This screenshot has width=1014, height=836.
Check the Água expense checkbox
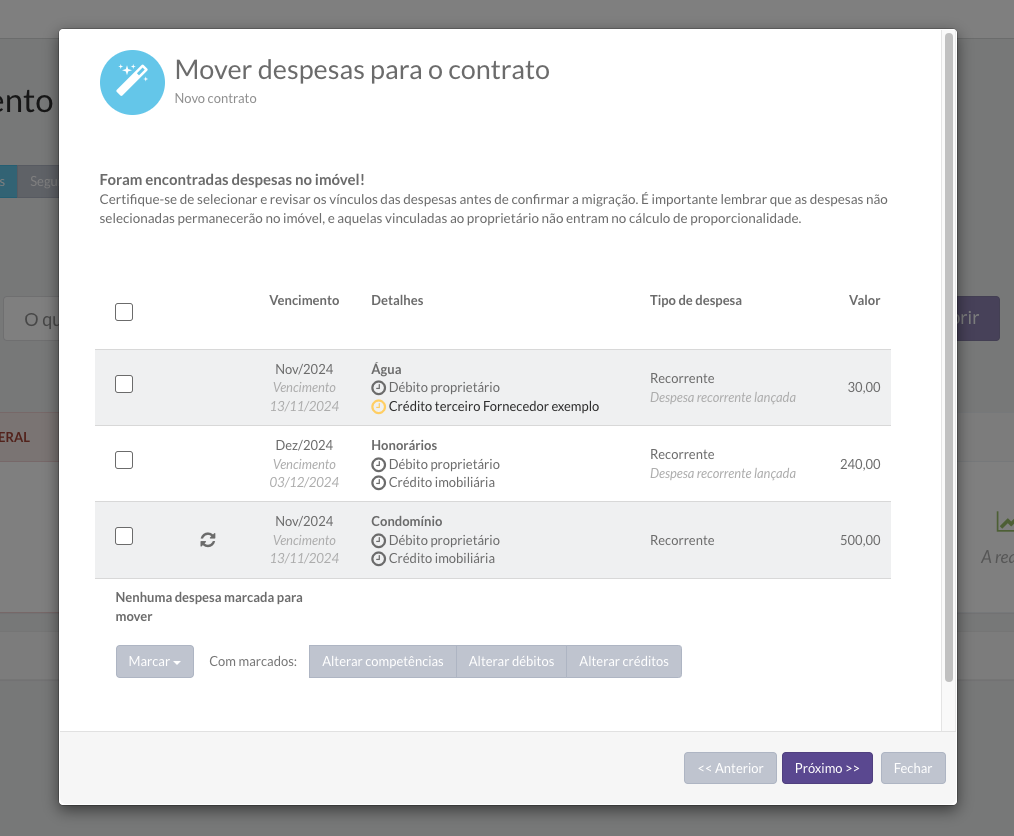coord(124,384)
